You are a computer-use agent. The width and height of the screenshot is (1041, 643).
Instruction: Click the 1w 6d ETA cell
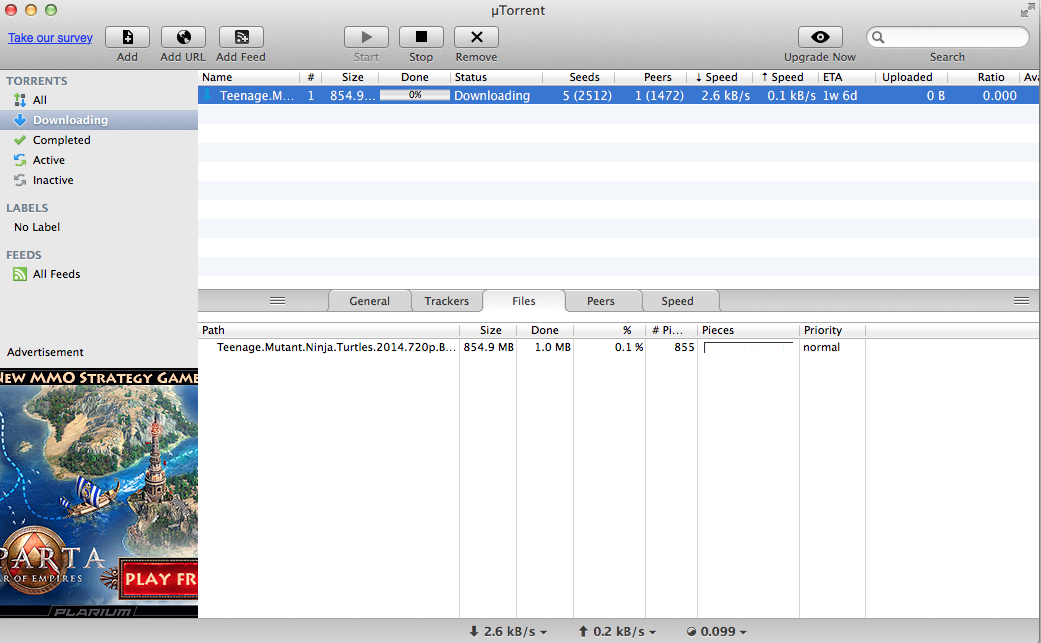coord(840,96)
